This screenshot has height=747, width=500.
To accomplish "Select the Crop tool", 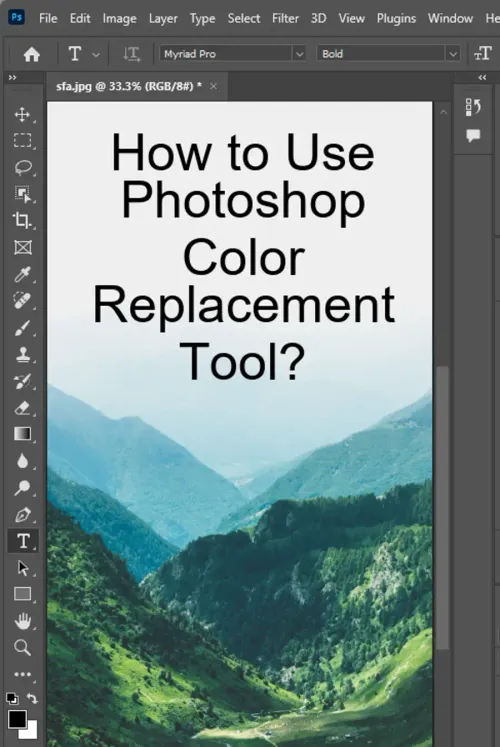I will click(22, 221).
